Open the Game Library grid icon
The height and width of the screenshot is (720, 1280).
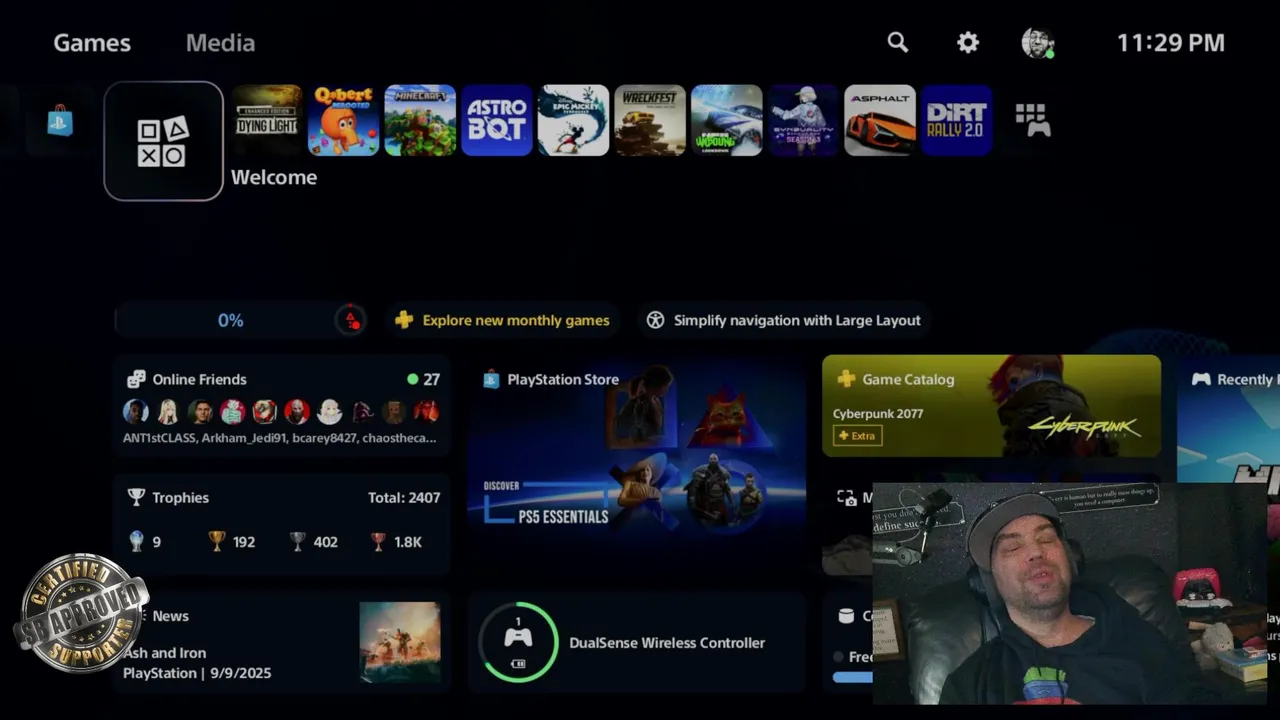click(x=1033, y=120)
